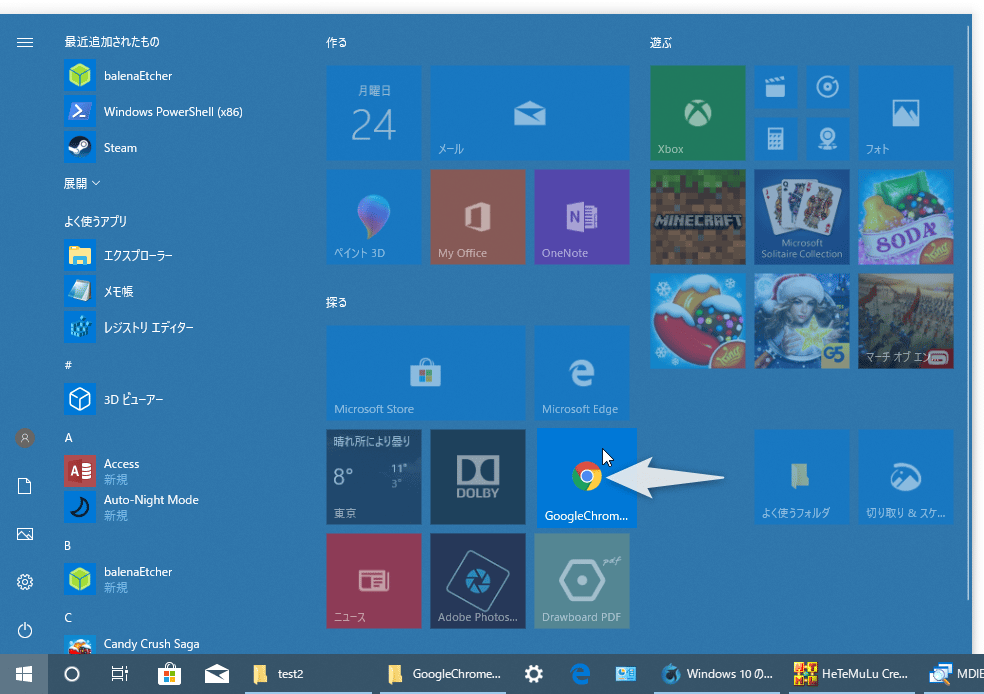Viewport: 984px width, 694px height.
Task: Open the Google Chrome tile
Action: pos(586,478)
